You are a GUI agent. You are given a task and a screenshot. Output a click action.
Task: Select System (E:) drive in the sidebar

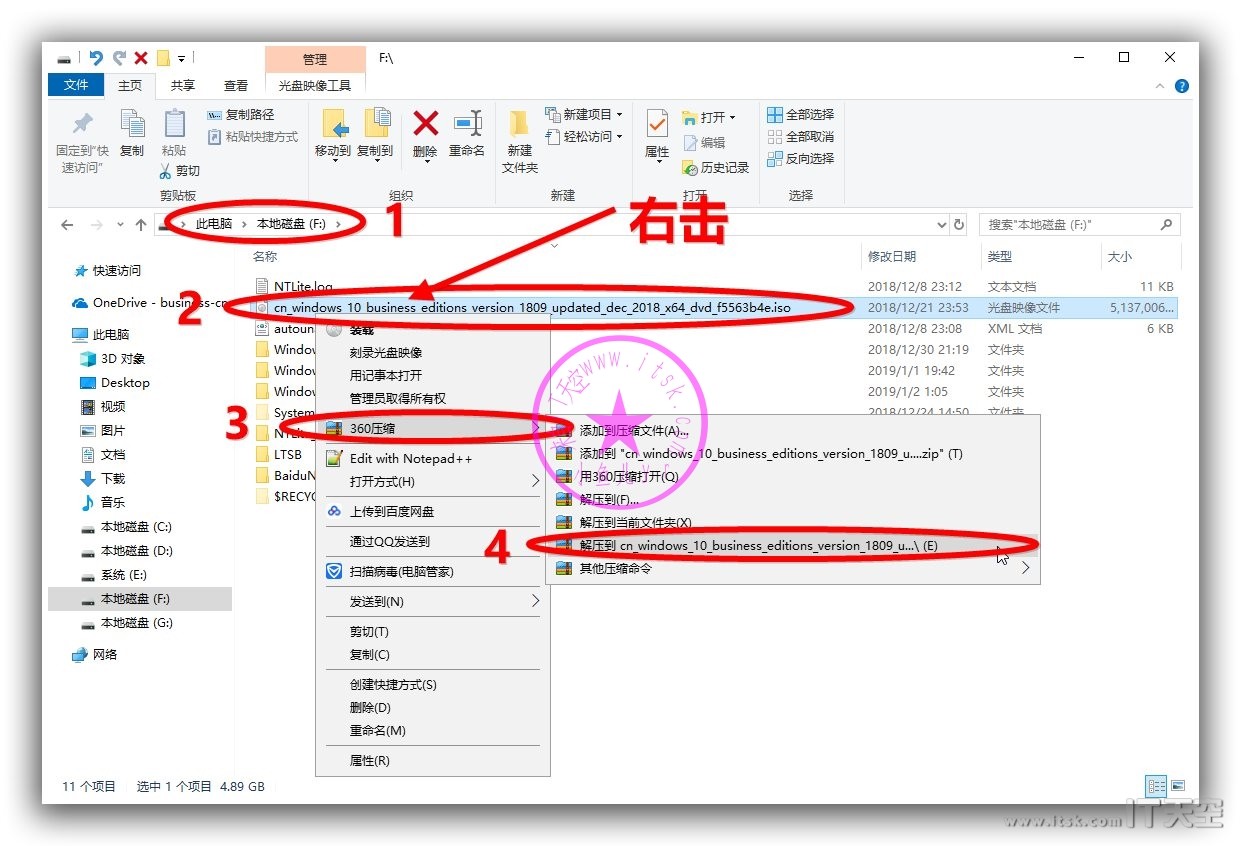coord(114,575)
